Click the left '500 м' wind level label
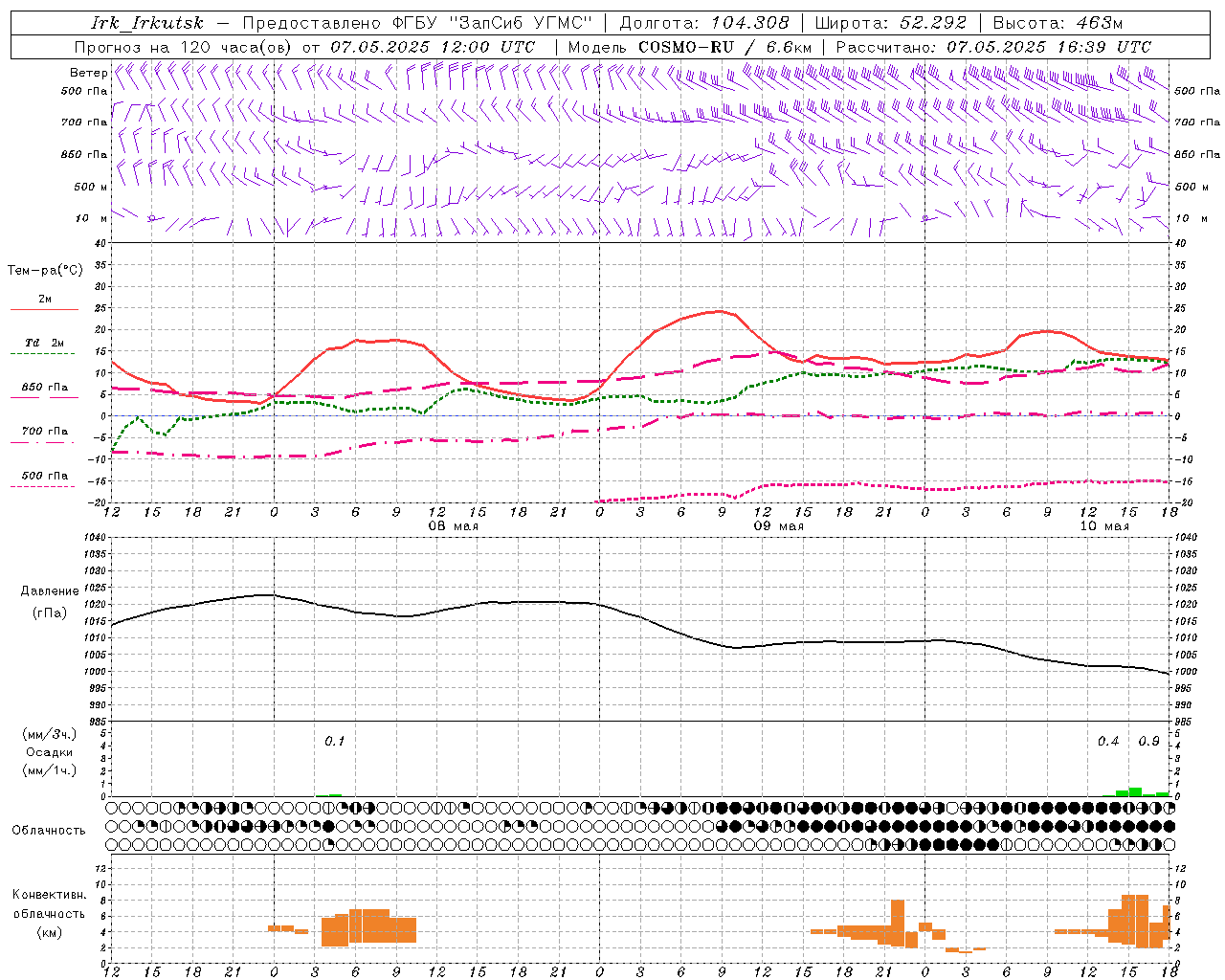This screenshot has height=980, width=1225. click(91, 188)
